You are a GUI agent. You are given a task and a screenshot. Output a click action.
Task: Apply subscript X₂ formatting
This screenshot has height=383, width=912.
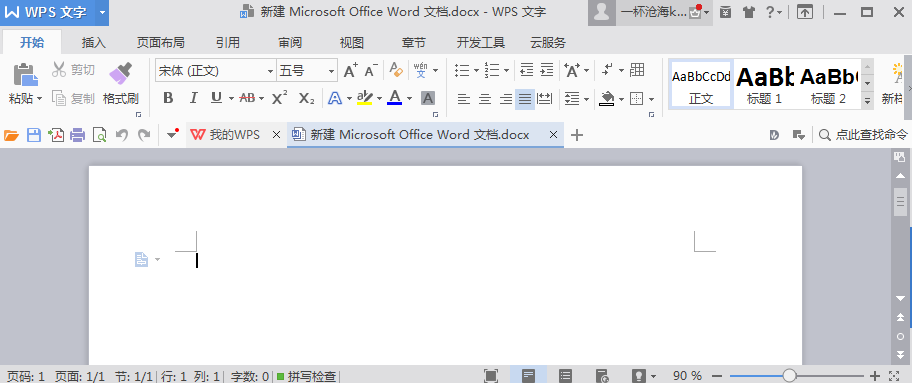click(307, 98)
